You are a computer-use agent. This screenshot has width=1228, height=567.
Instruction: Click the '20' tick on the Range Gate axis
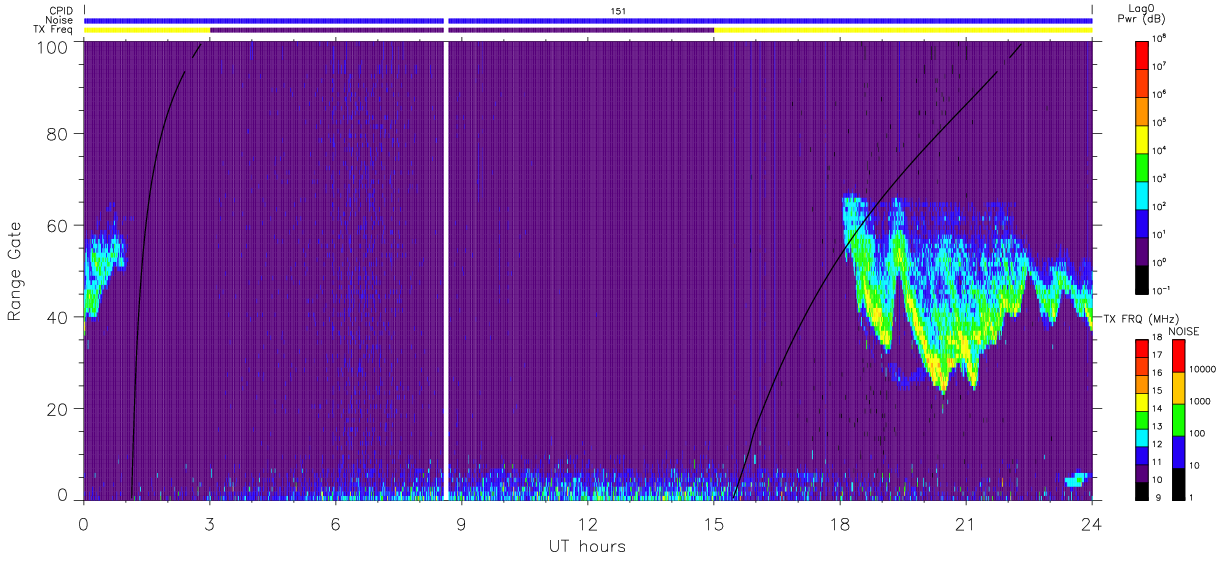tap(55, 408)
